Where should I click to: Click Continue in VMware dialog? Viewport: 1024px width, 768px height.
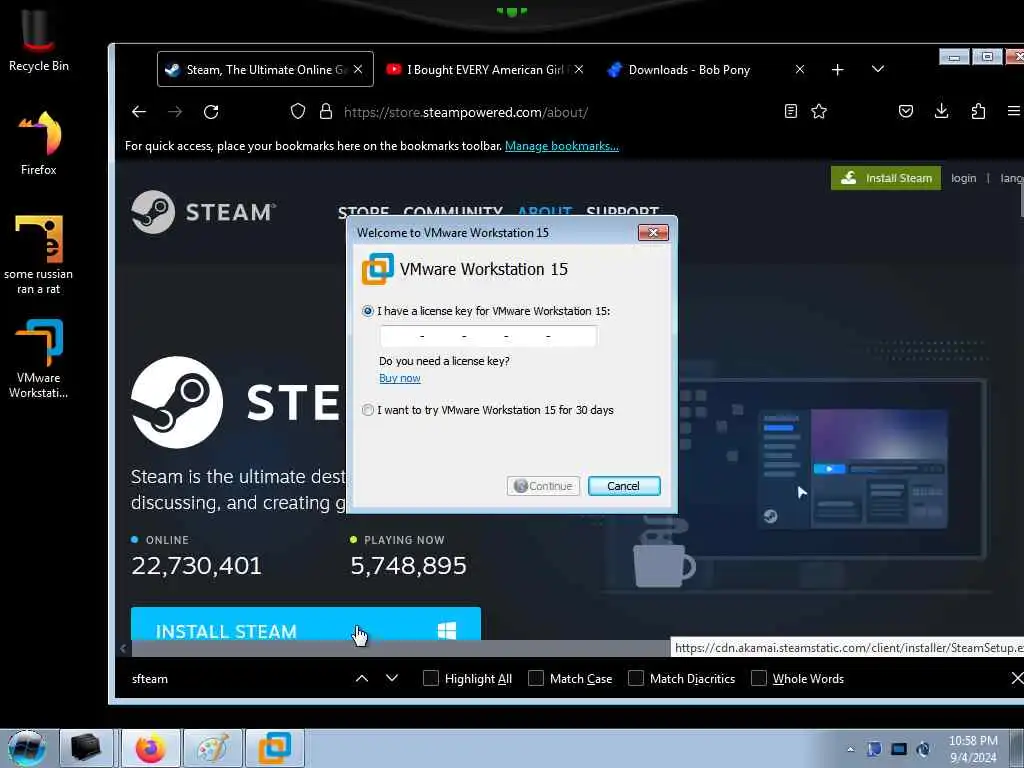543,486
